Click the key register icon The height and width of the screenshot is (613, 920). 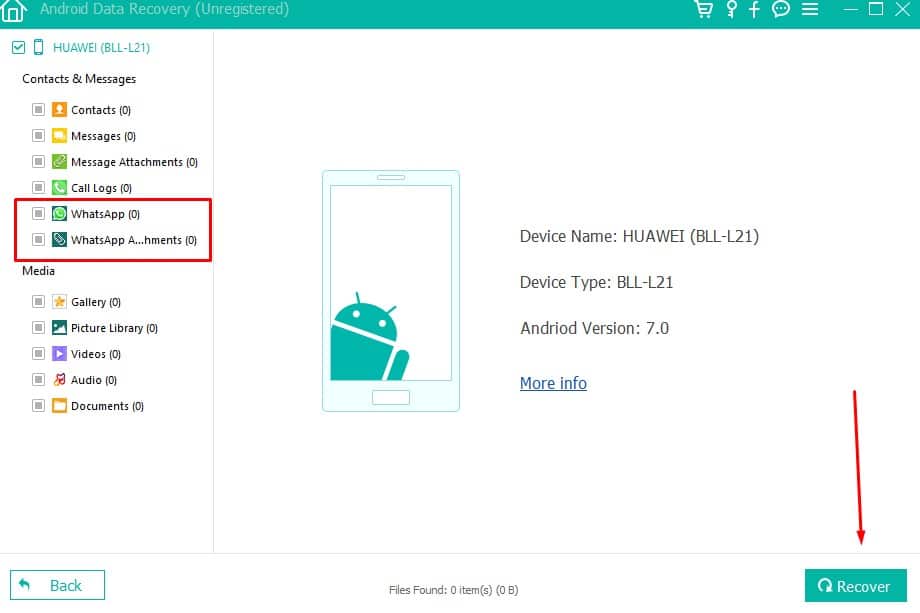(731, 9)
